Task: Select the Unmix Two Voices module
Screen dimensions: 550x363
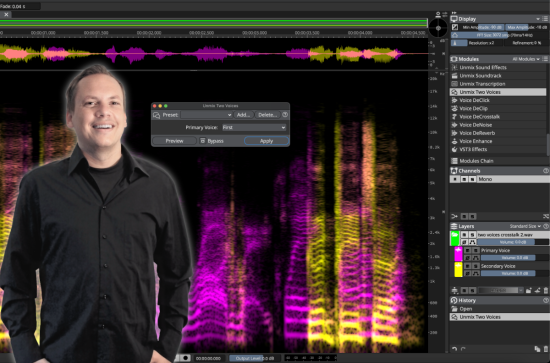Action: tap(498, 92)
